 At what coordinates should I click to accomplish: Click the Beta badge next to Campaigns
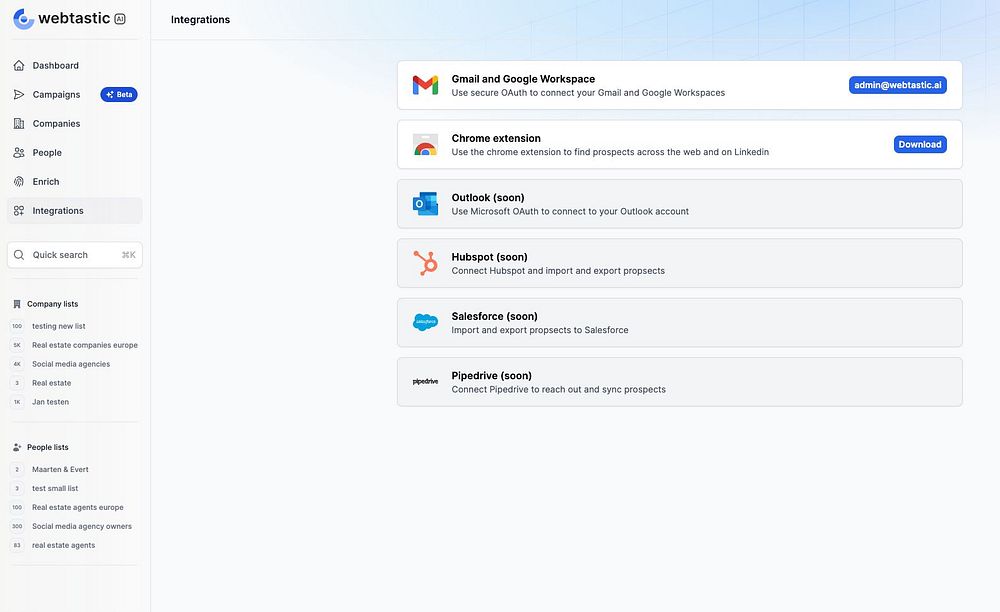[x=119, y=94]
